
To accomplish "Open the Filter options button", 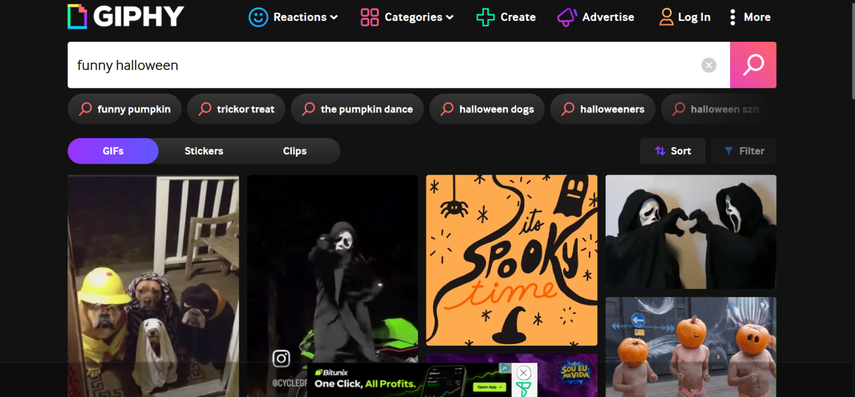I will (744, 151).
